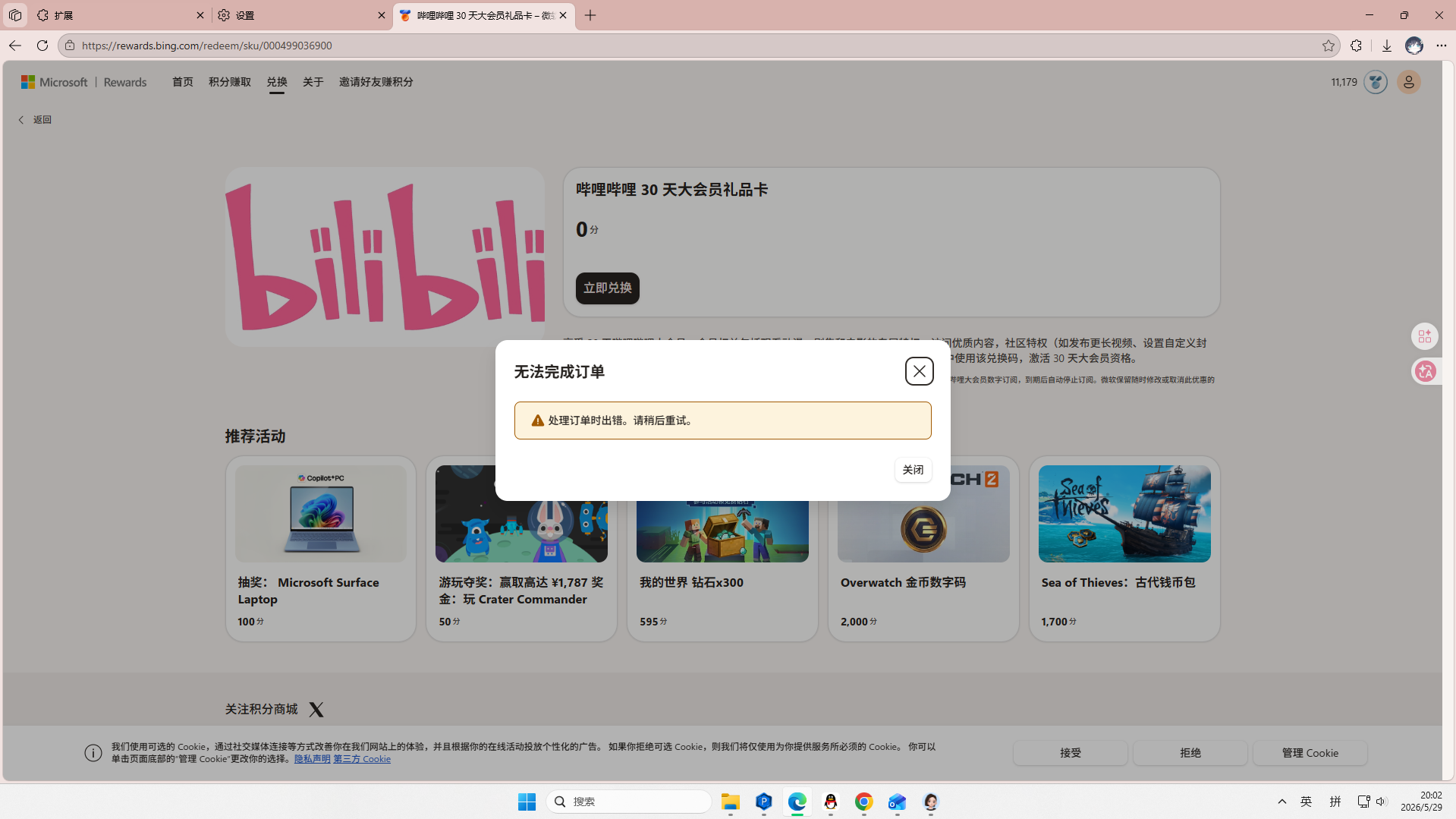
Task: Click the floating grid apps side icon
Action: (1425, 336)
